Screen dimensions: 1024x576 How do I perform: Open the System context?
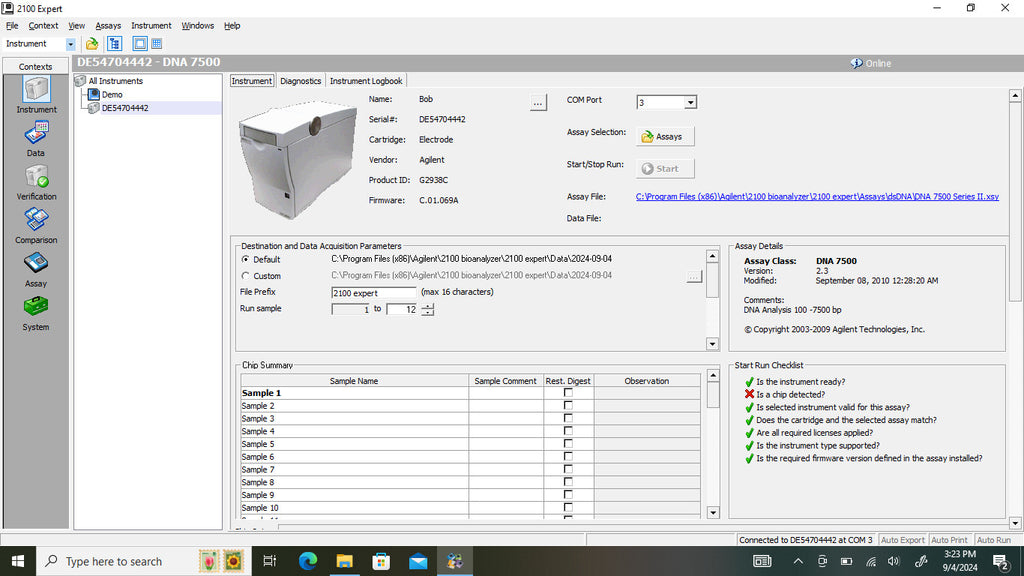coord(36,313)
